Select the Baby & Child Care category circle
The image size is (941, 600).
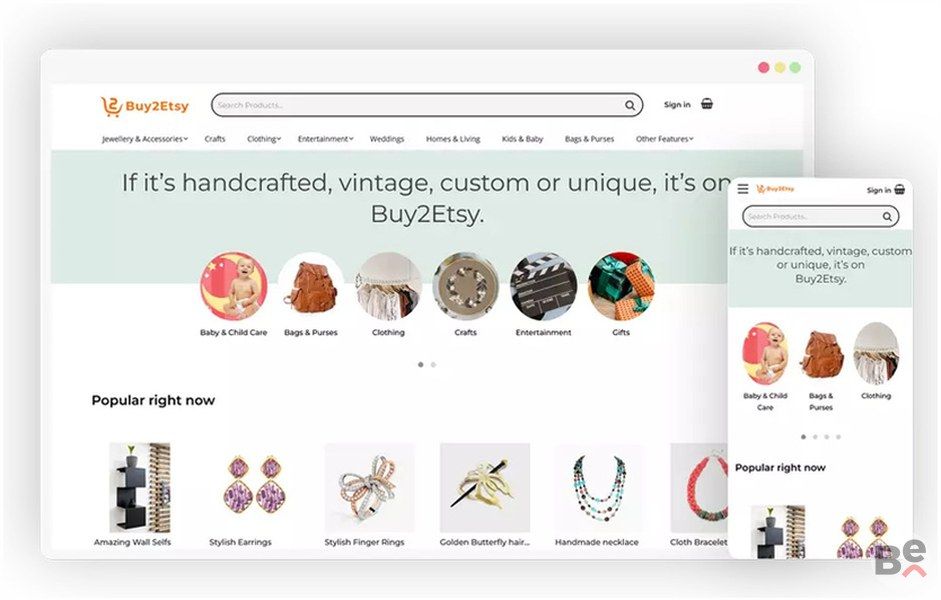point(233,286)
